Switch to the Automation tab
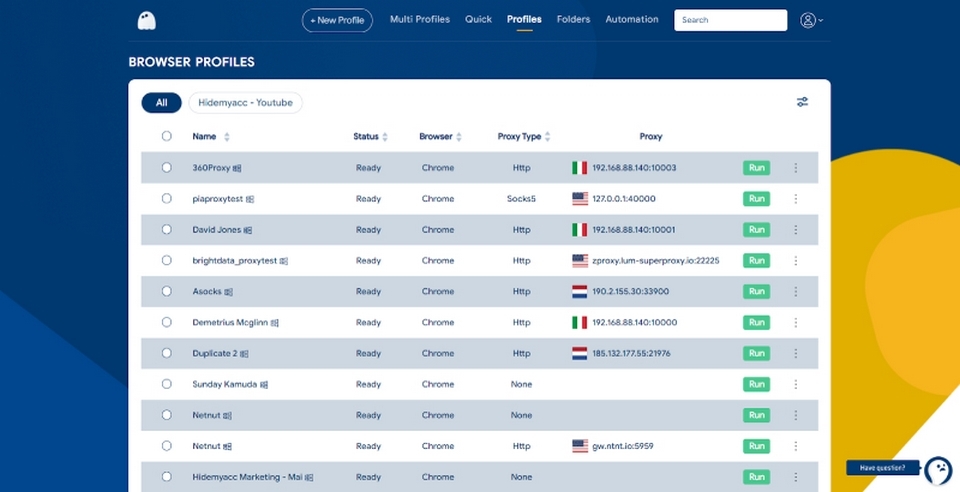The image size is (960, 492). (632, 20)
